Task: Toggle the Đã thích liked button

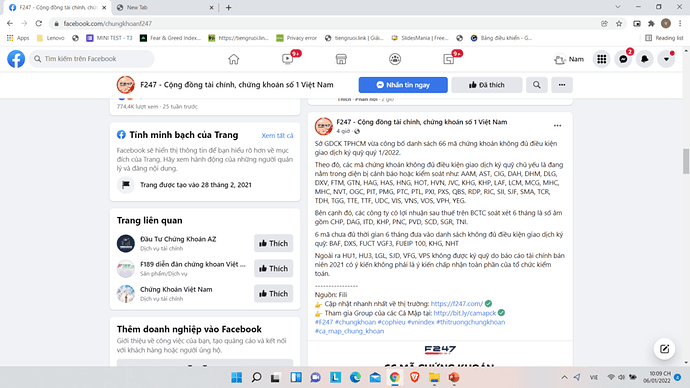Action: 487,85
